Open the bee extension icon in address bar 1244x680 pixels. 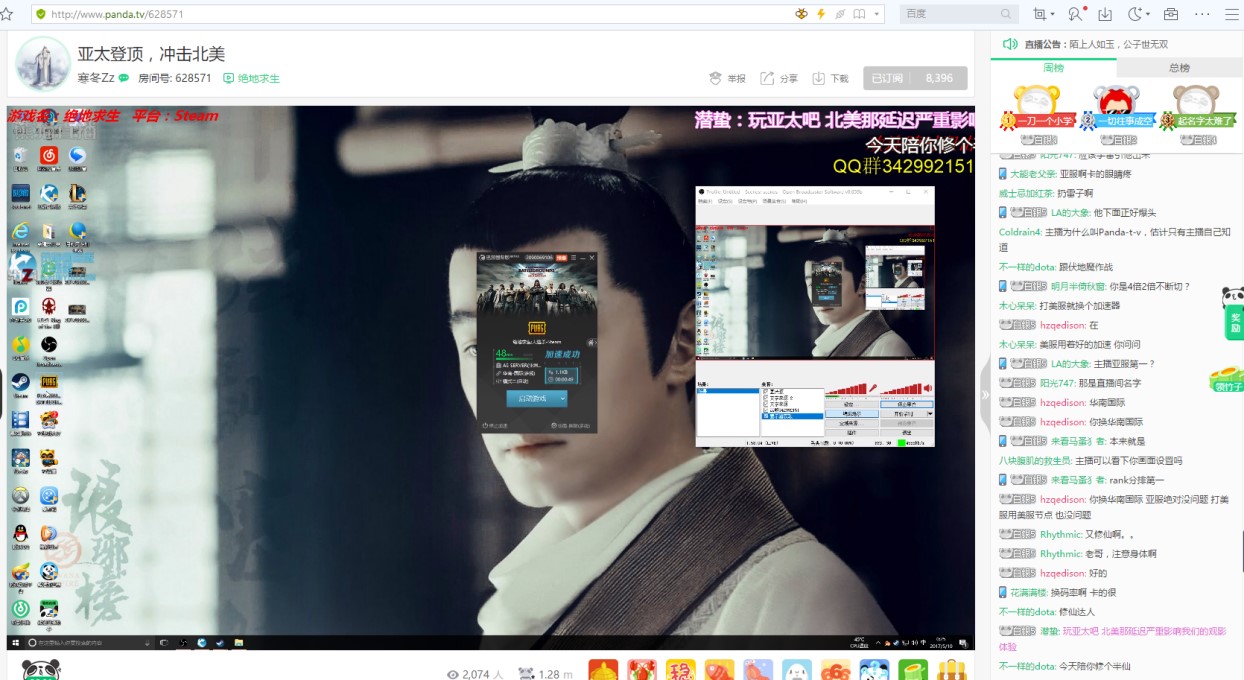tap(800, 14)
